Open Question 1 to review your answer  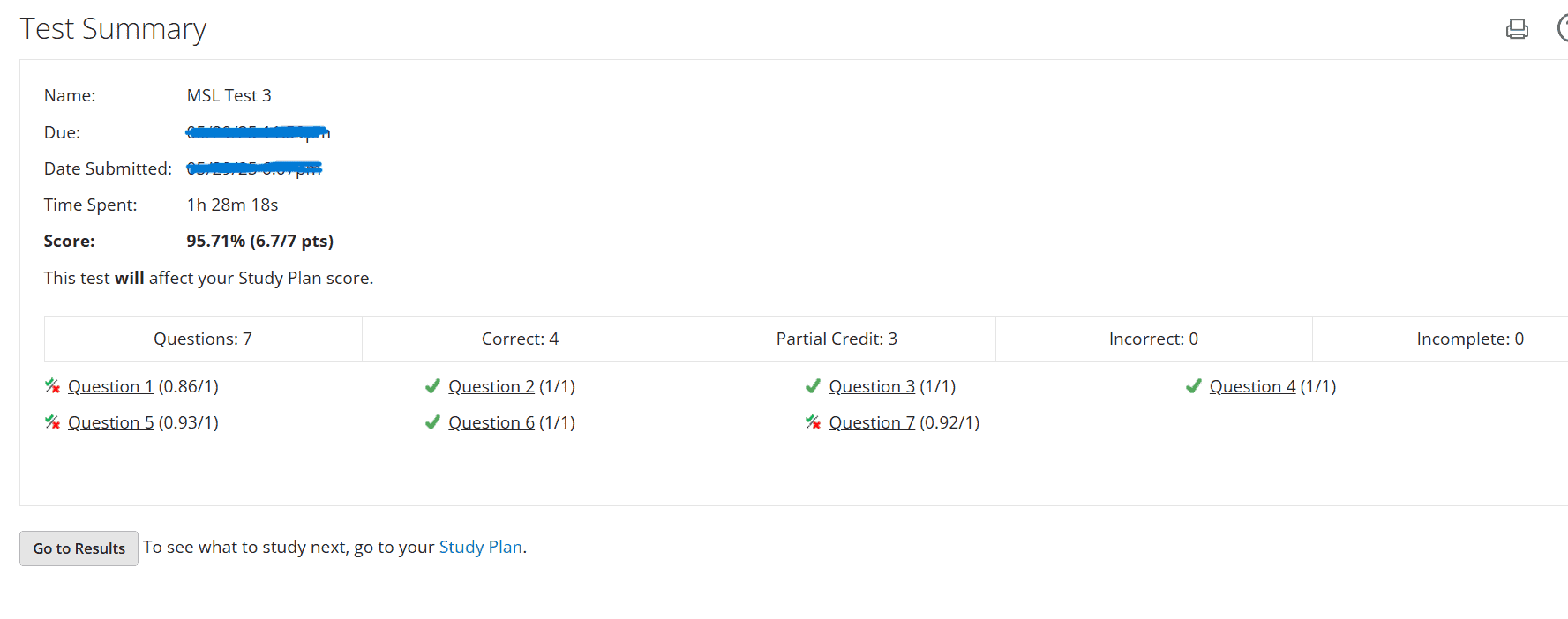pos(110,385)
